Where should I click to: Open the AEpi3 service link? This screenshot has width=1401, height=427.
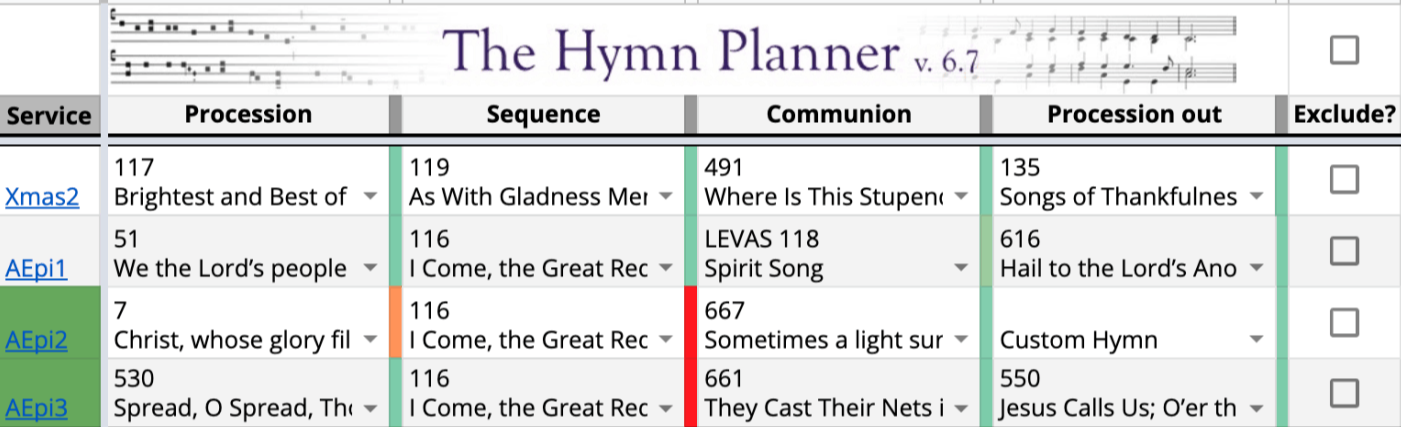36,408
